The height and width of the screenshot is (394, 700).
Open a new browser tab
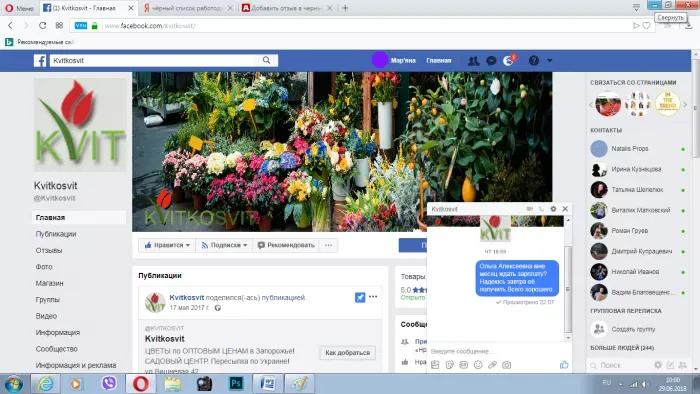click(345, 8)
